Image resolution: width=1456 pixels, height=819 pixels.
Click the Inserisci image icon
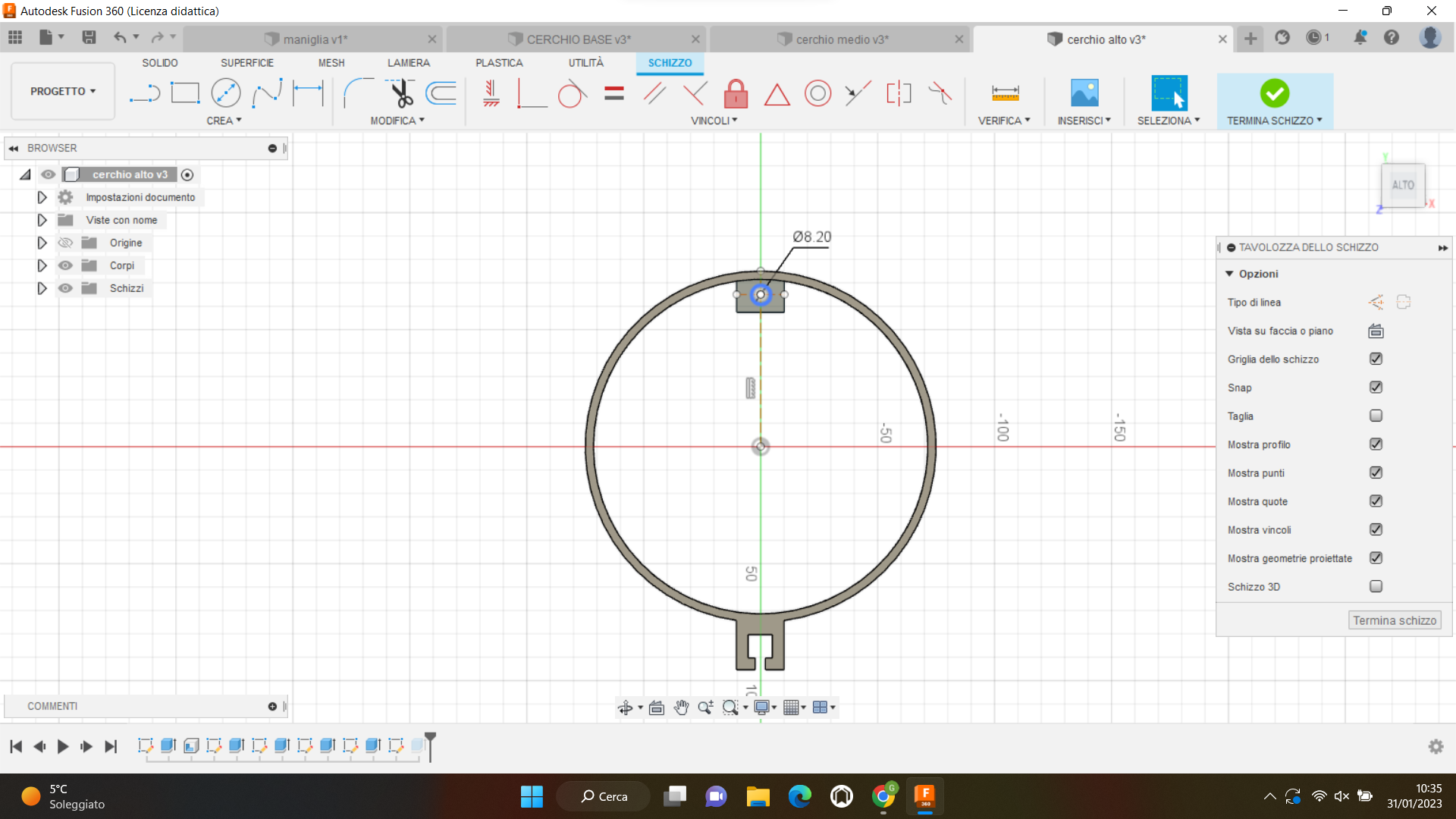click(1084, 93)
